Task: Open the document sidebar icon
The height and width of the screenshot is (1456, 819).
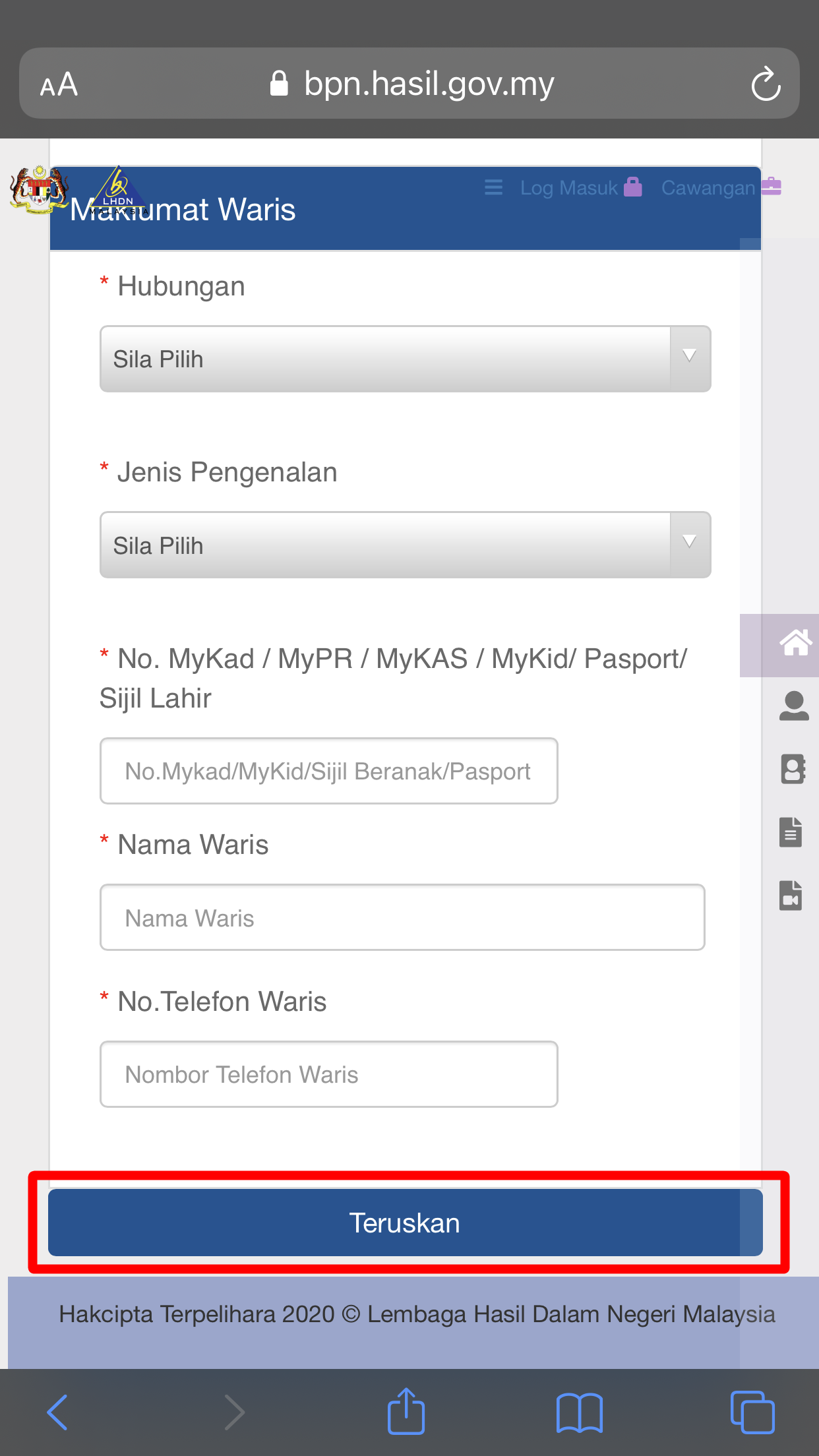Action: coord(791,832)
